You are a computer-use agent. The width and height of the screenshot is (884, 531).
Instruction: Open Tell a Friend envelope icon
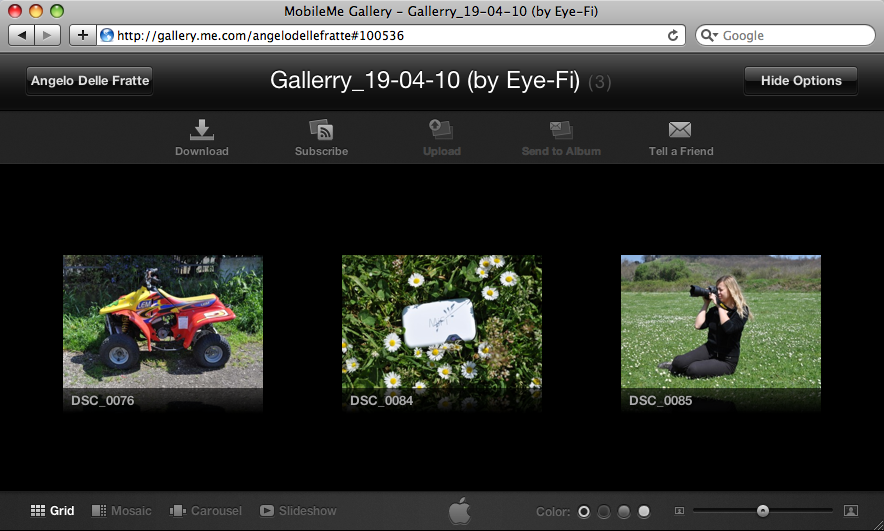(x=680, y=130)
